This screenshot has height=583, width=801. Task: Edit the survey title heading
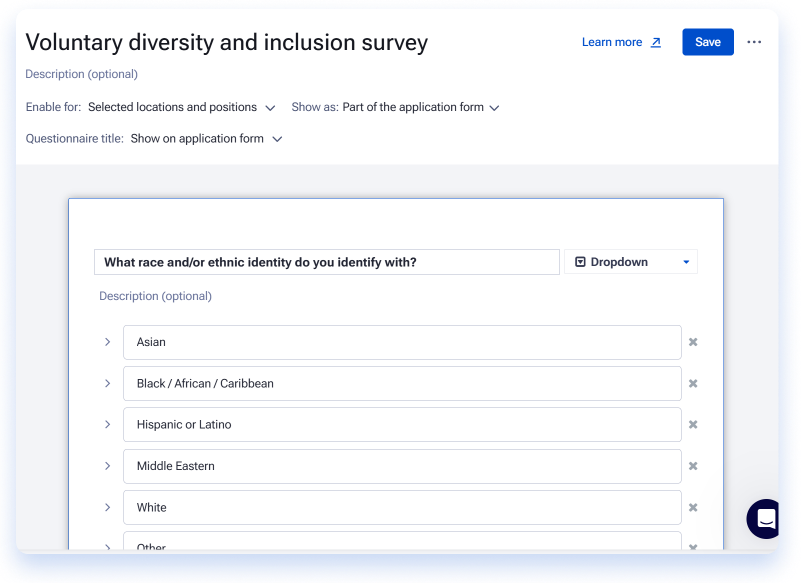pyautogui.click(x=227, y=42)
